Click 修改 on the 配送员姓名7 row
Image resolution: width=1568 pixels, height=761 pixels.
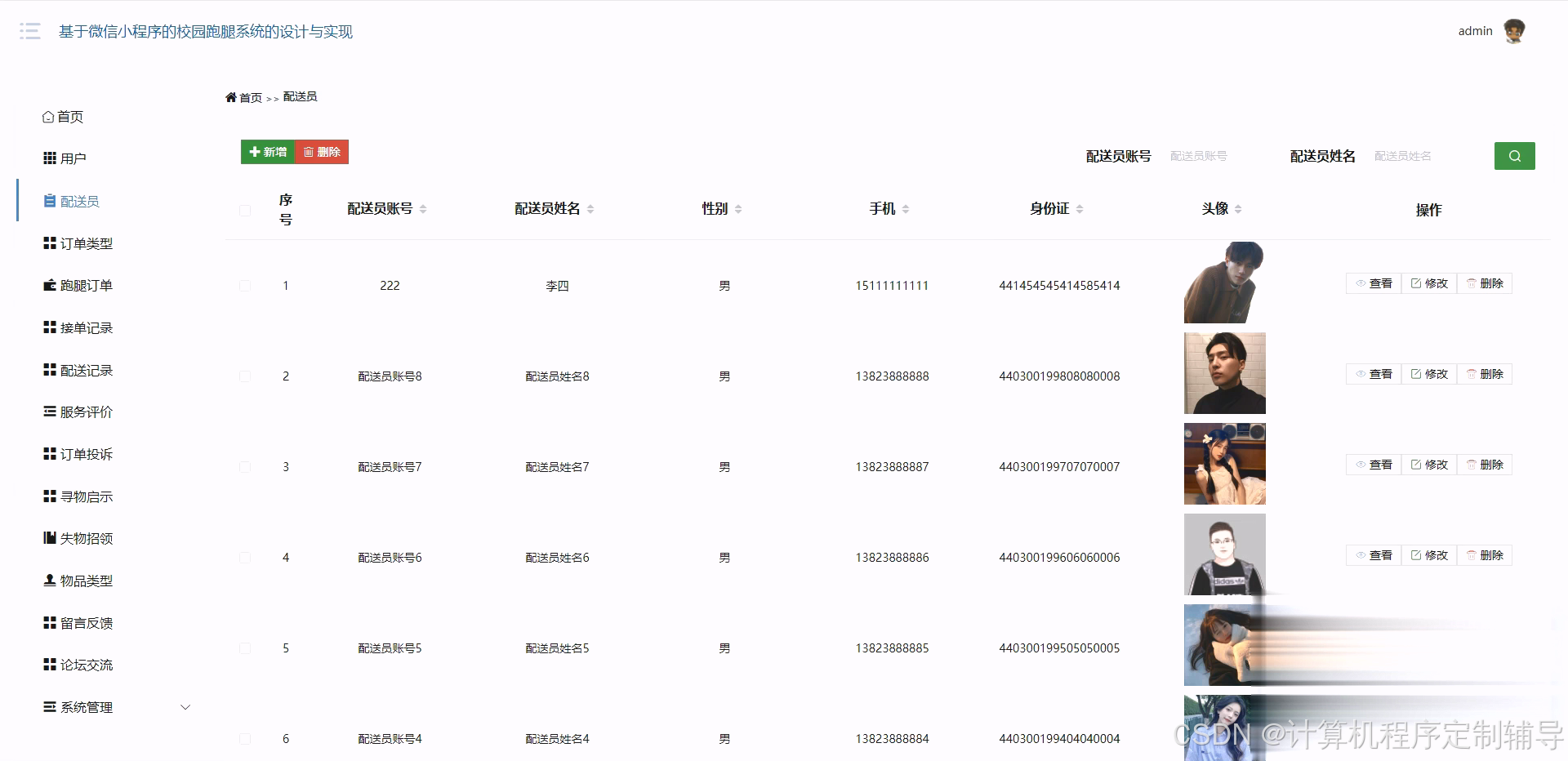[x=1428, y=465]
